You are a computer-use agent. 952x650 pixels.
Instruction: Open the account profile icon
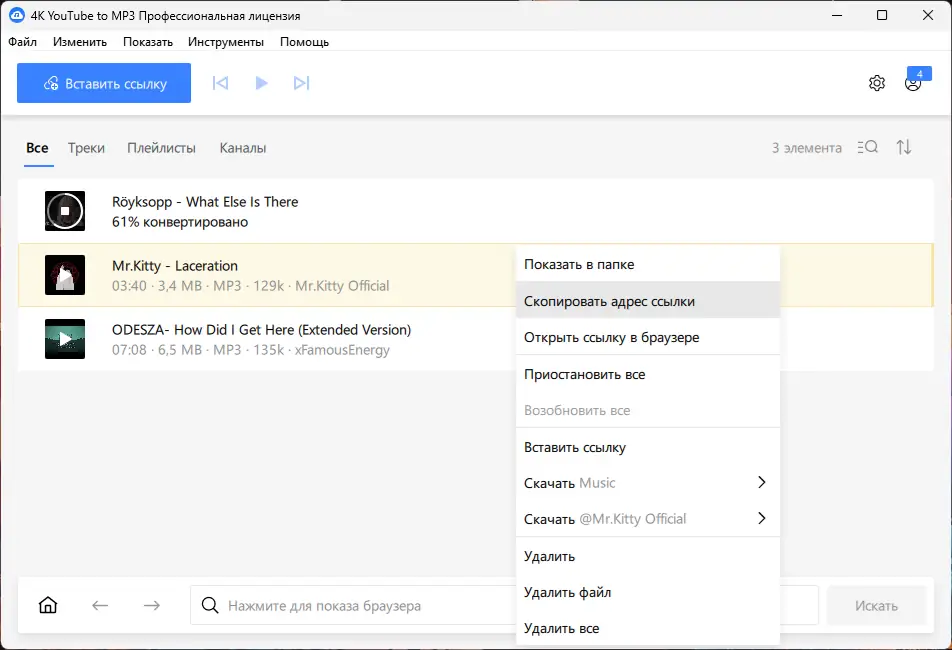[913, 83]
